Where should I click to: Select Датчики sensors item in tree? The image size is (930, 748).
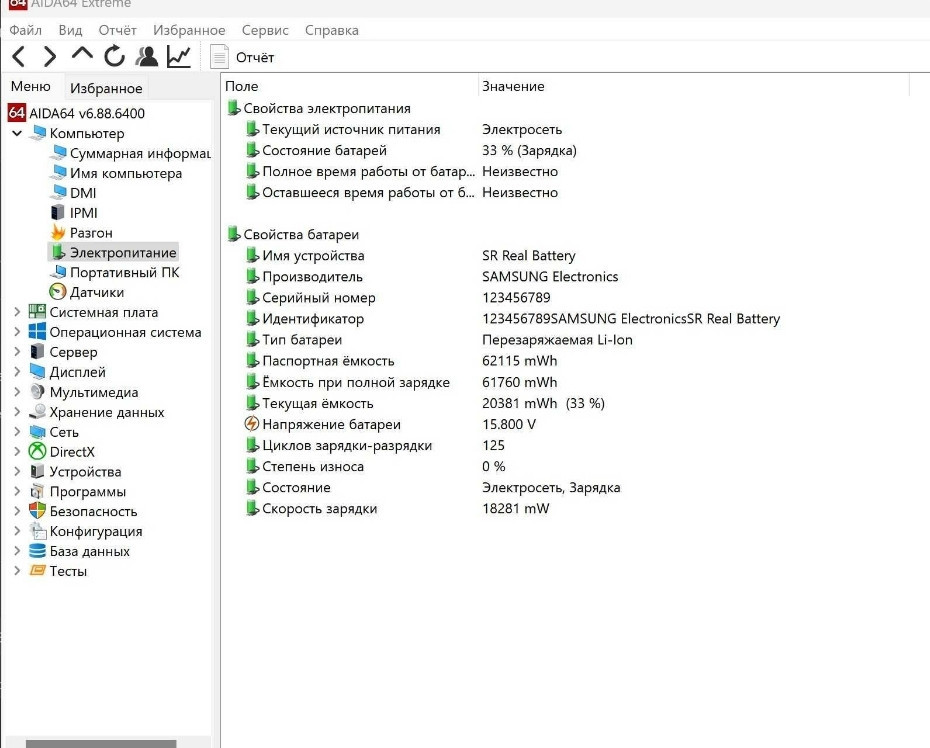(x=96, y=292)
